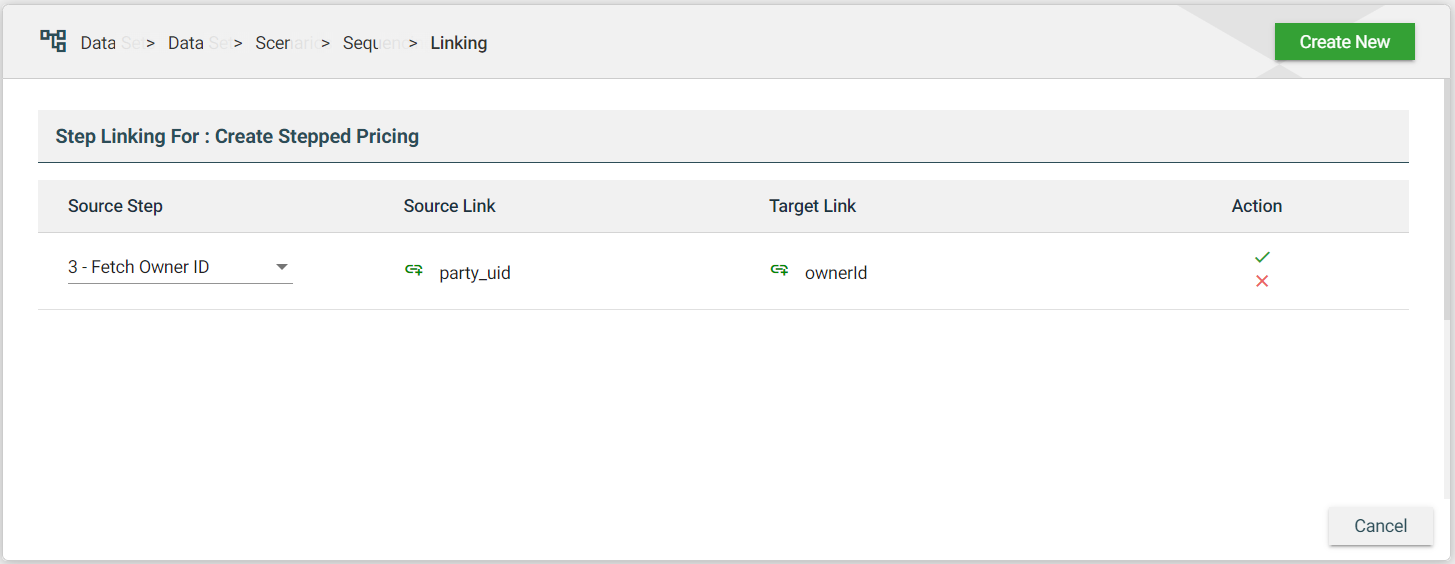Image resolution: width=1455 pixels, height=564 pixels.
Task: Select the ownerId target link text
Action: [x=836, y=272]
